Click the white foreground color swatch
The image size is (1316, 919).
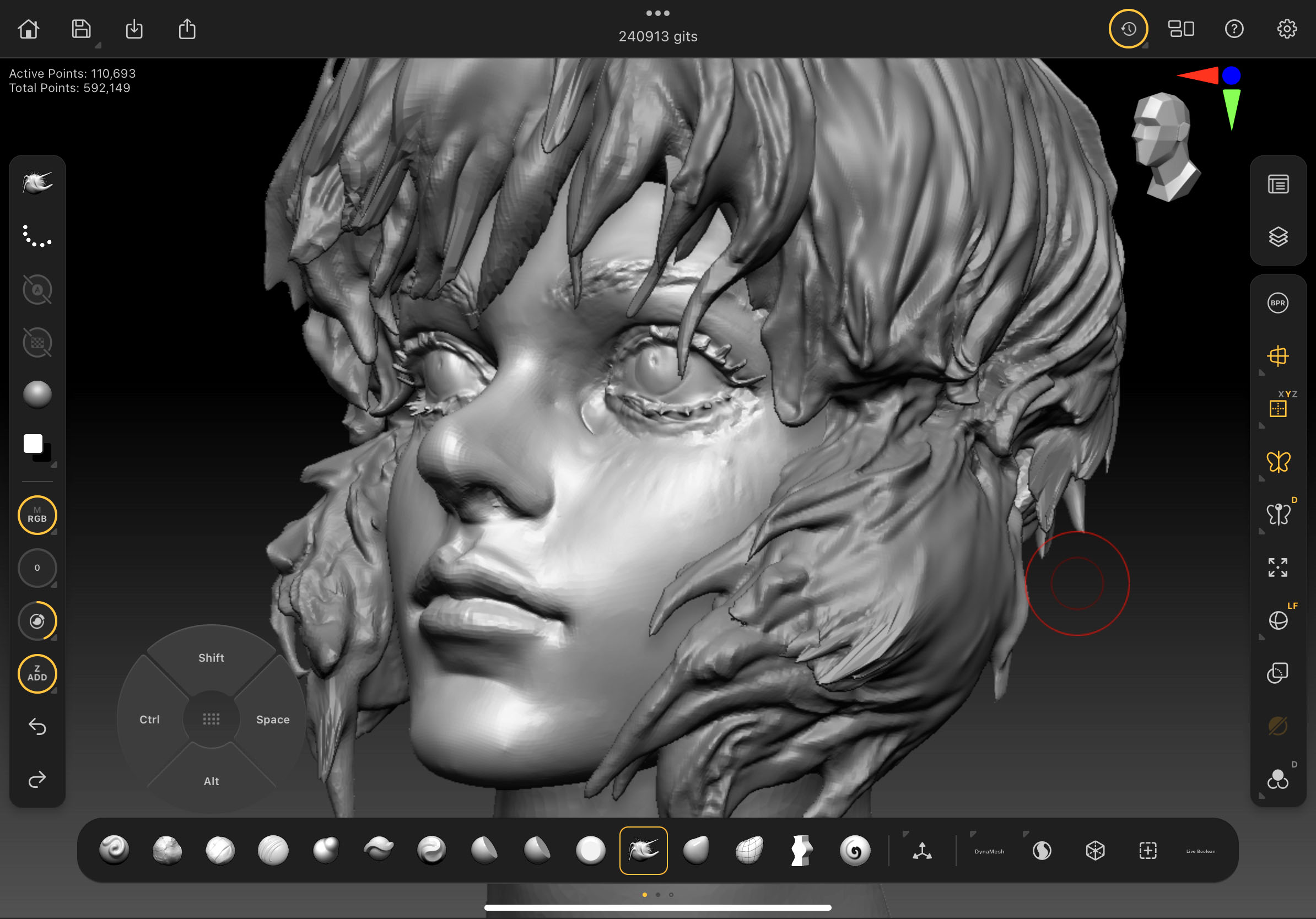tap(33, 443)
